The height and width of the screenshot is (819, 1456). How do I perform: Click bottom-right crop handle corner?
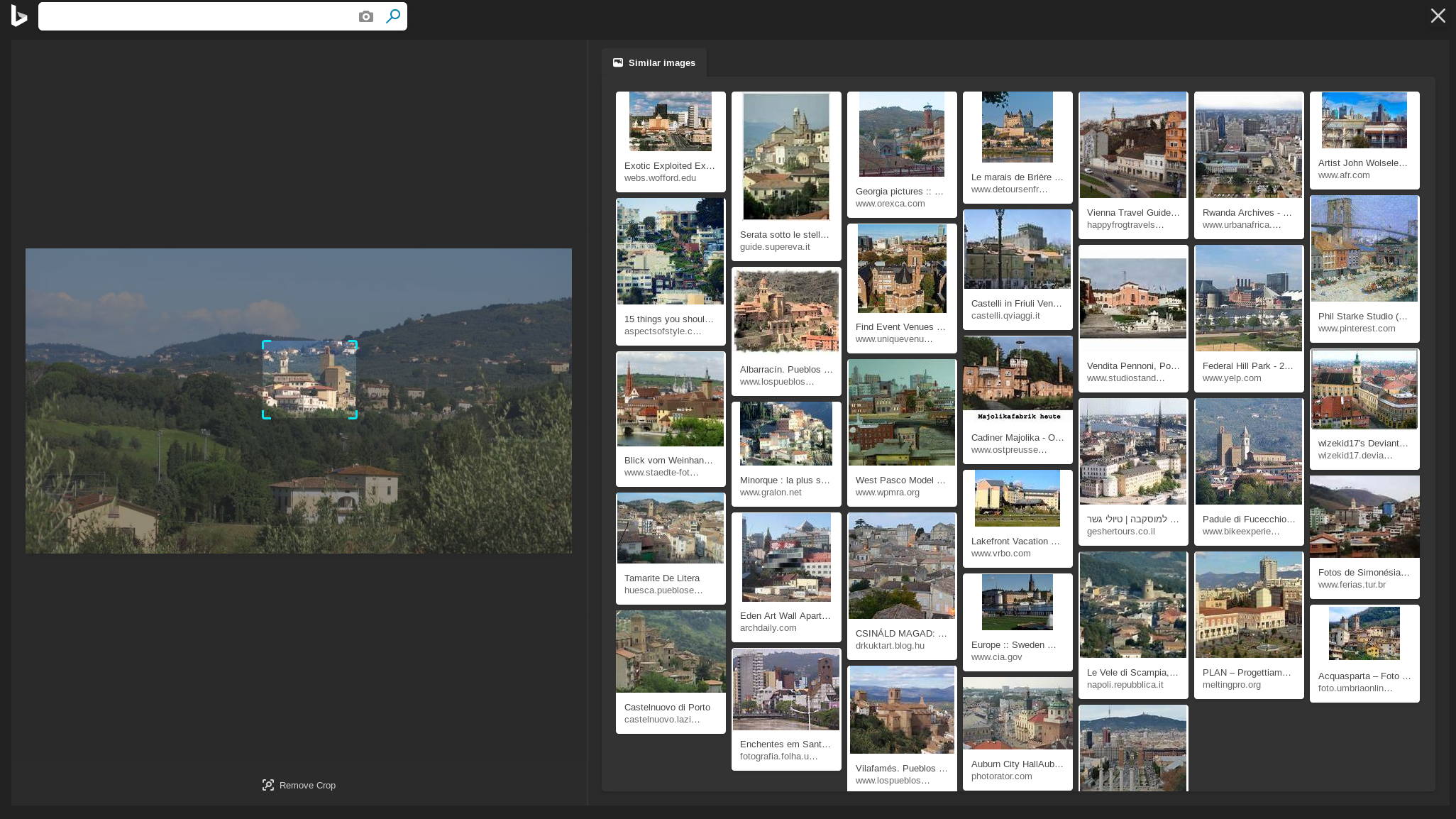pyautogui.click(x=354, y=416)
